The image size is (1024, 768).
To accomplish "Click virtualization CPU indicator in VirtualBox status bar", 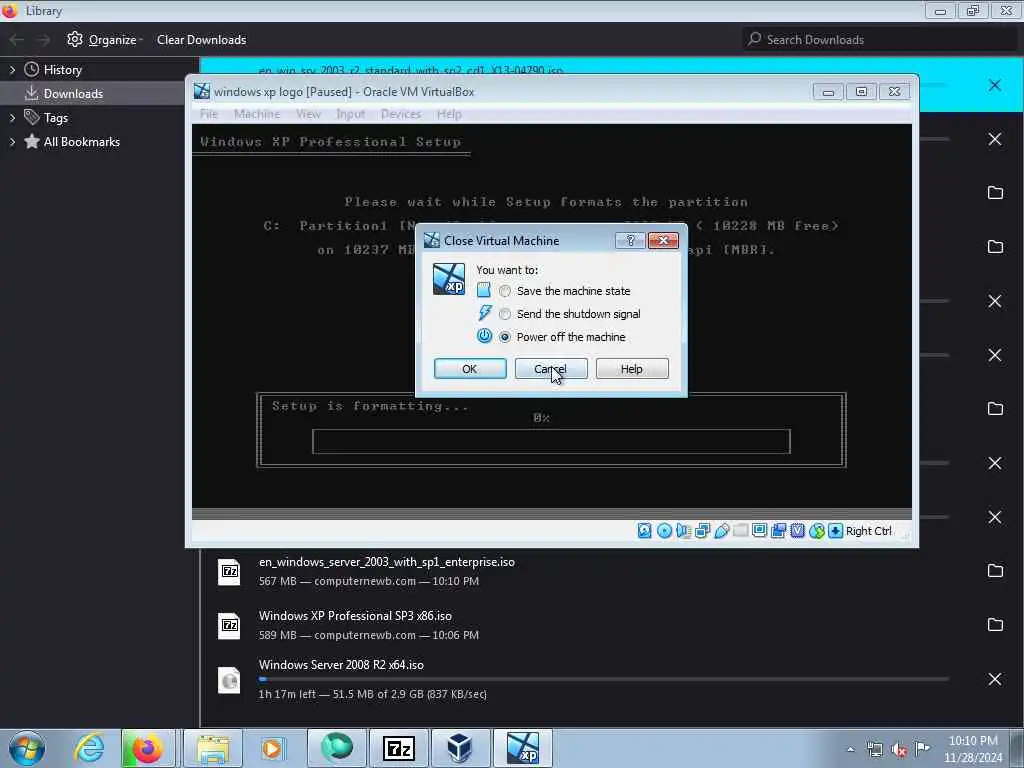I will click(x=797, y=531).
